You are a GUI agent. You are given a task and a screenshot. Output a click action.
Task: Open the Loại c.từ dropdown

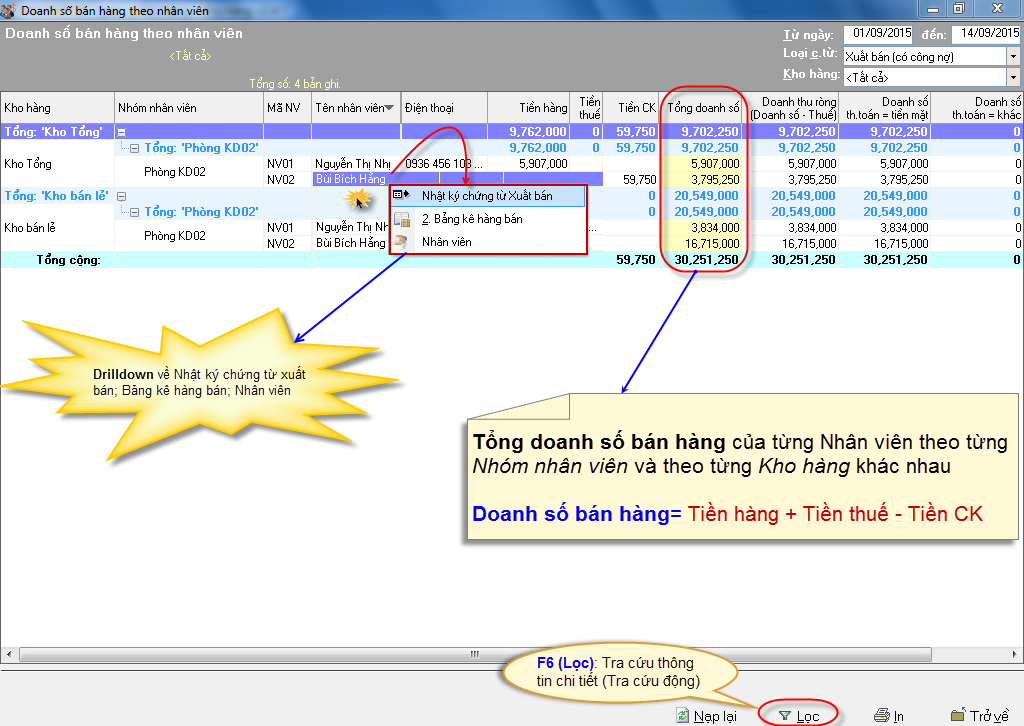pyautogui.click(x=1013, y=56)
